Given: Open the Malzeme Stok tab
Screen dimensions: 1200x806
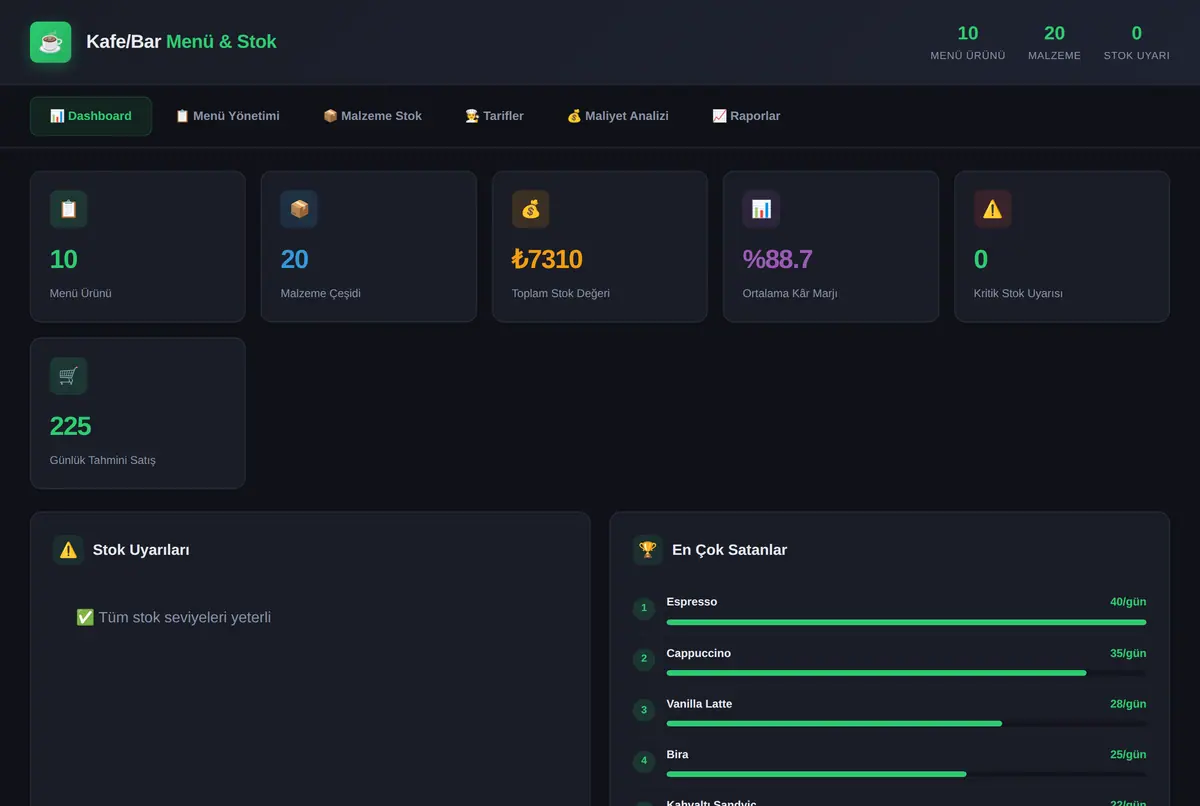Looking at the screenshot, I should [x=372, y=116].
